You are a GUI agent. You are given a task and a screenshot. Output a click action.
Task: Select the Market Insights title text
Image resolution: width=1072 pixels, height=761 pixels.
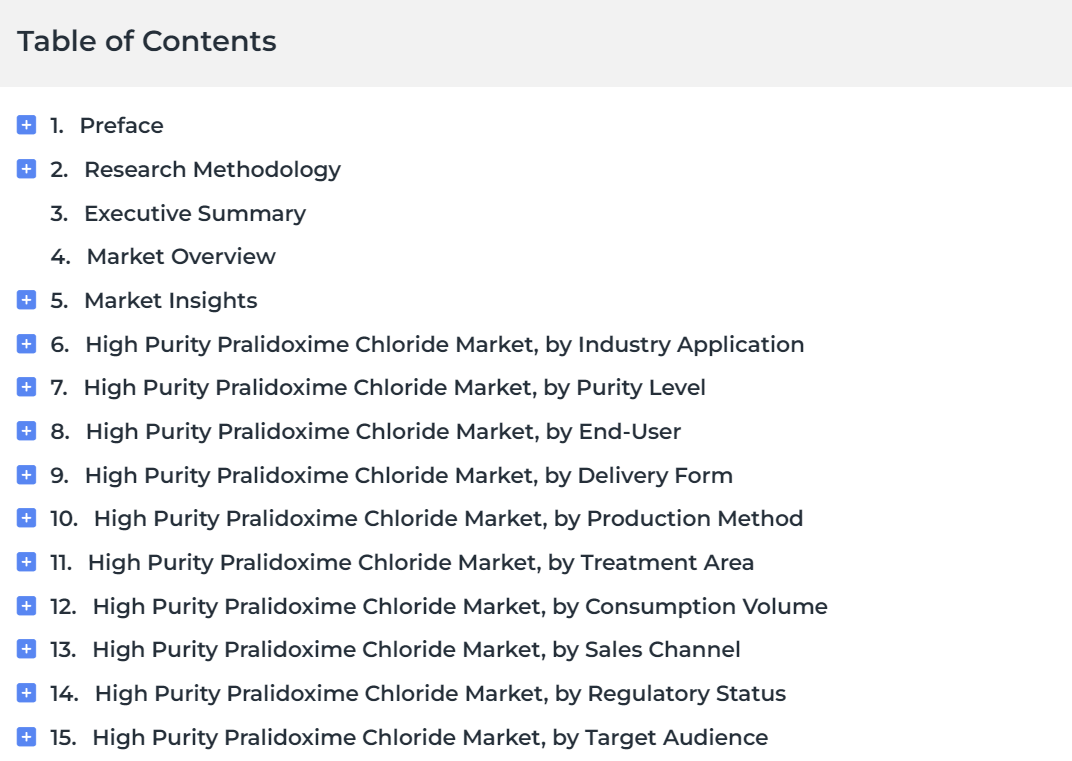[x=171, y=301]
